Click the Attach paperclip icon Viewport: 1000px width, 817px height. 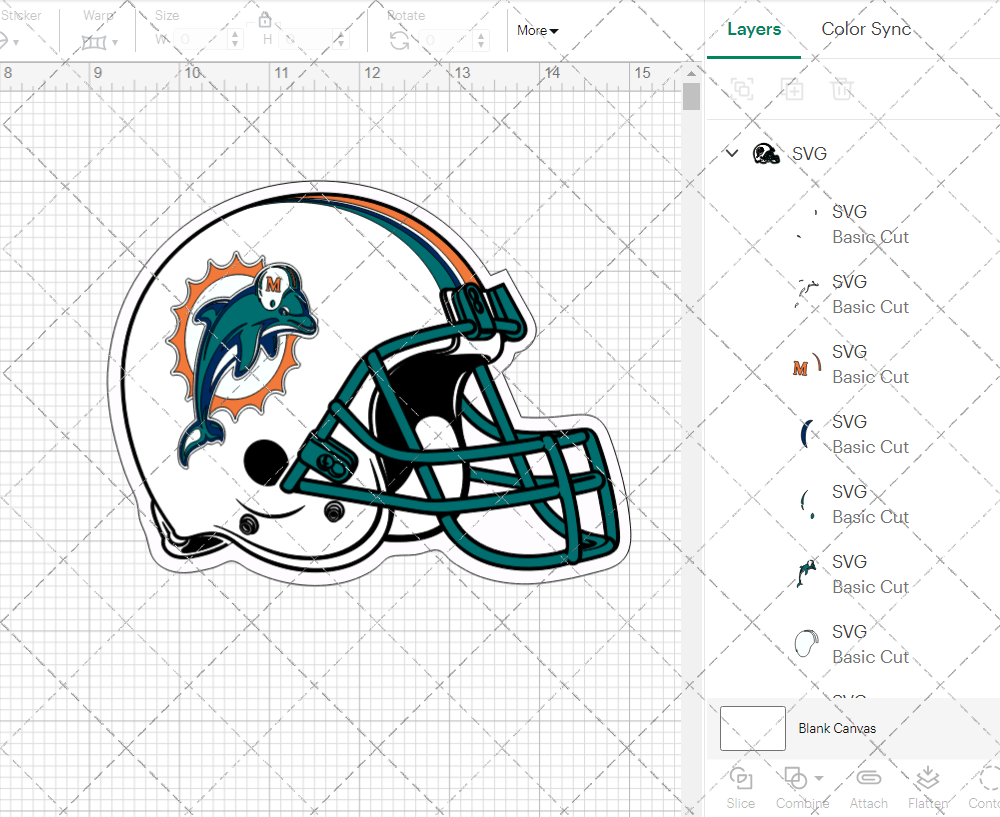[868, 779]
